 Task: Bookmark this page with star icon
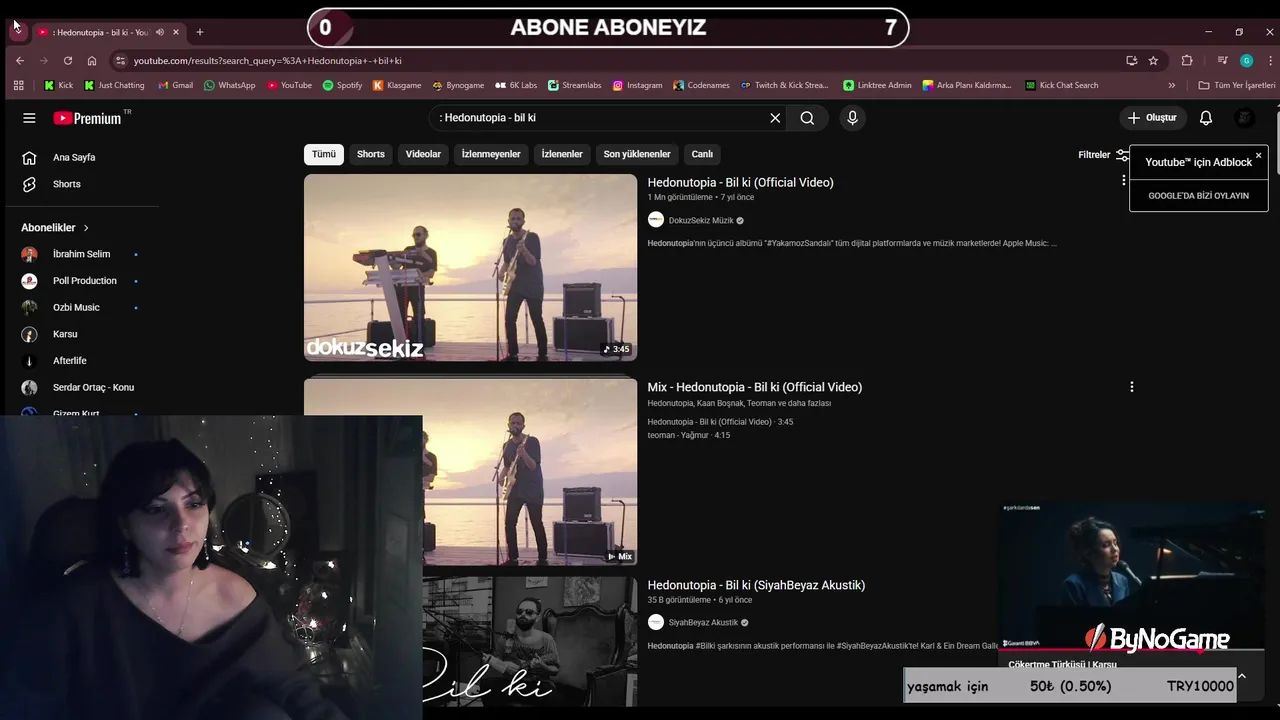coord(1153,60)
